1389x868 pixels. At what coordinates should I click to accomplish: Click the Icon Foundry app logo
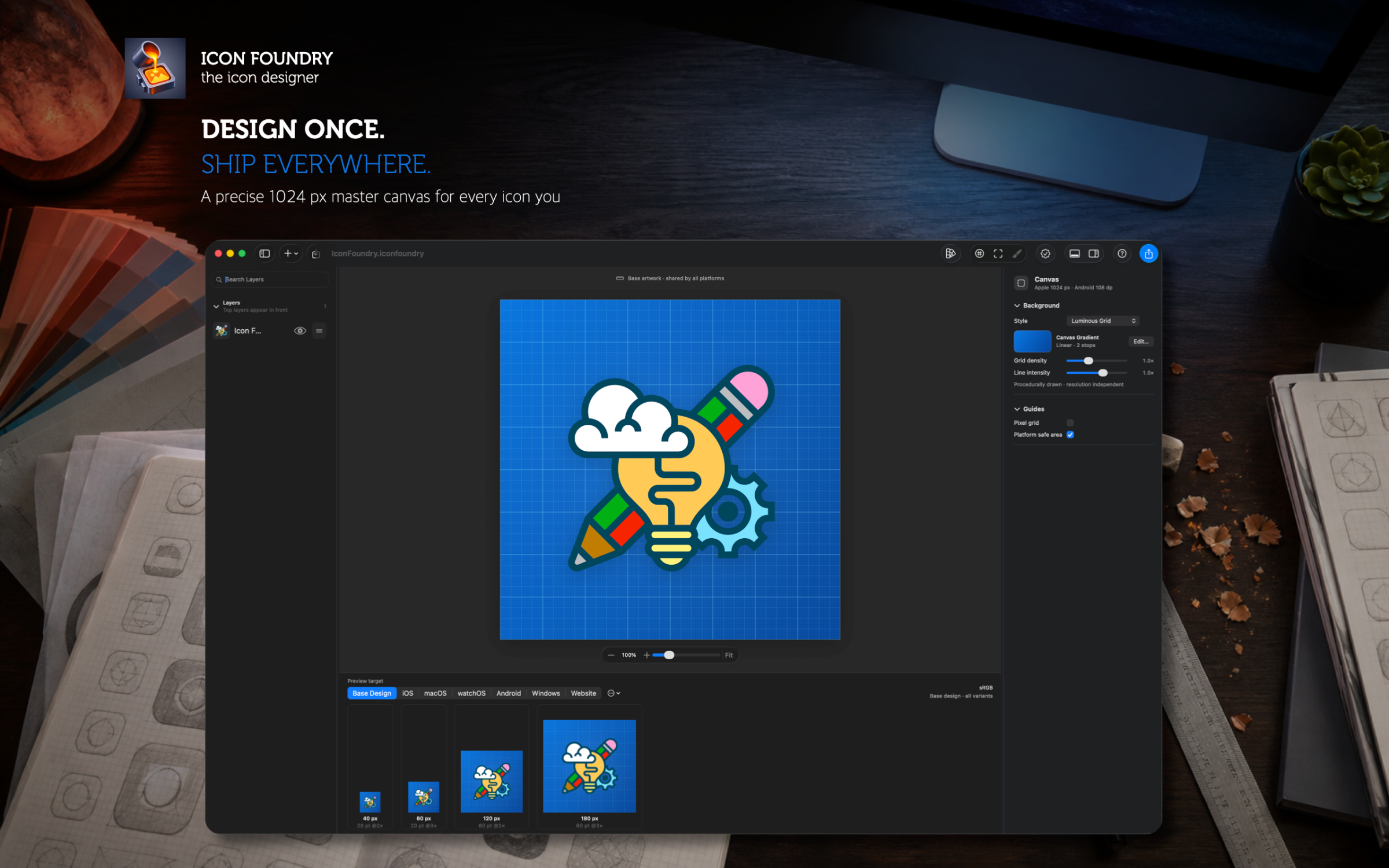click(x=155, y=68)
